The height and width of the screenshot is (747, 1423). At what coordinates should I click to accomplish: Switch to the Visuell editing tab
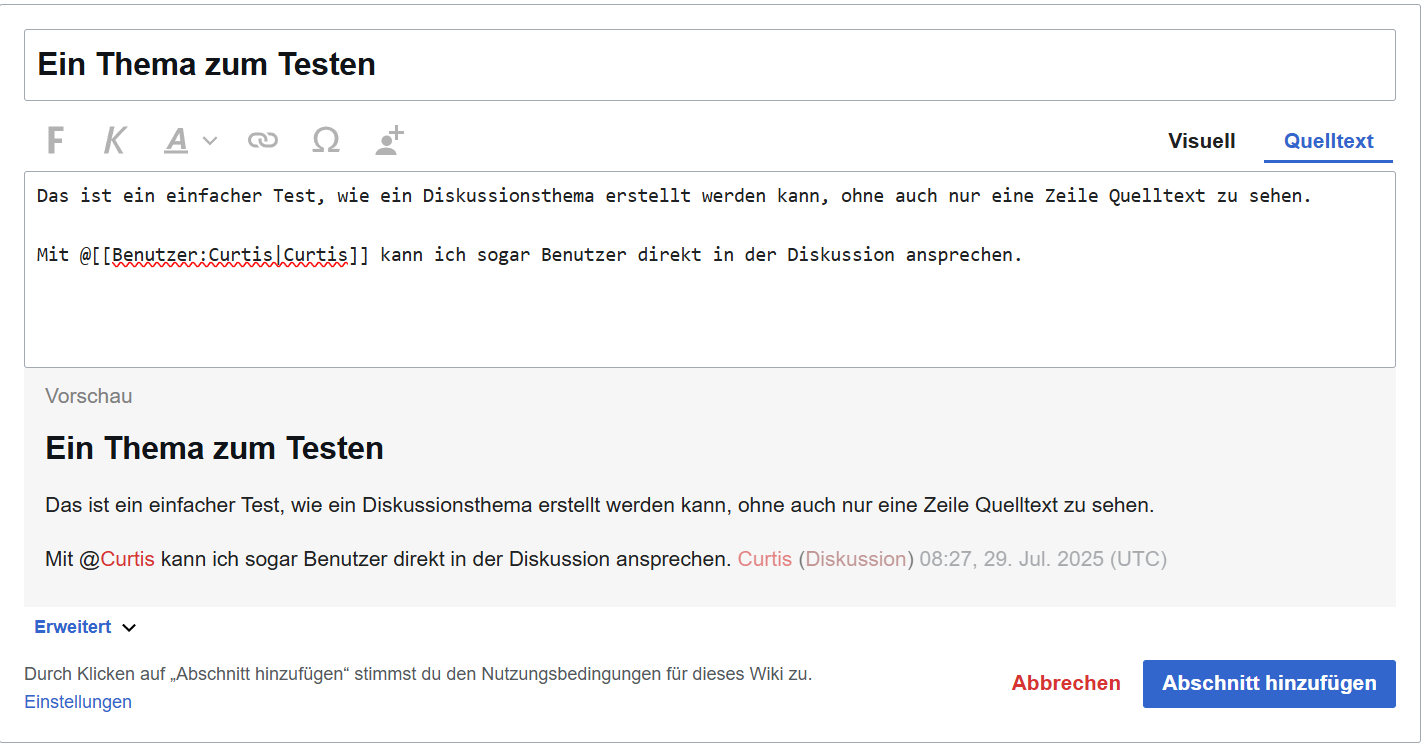tap(1201, 141)
